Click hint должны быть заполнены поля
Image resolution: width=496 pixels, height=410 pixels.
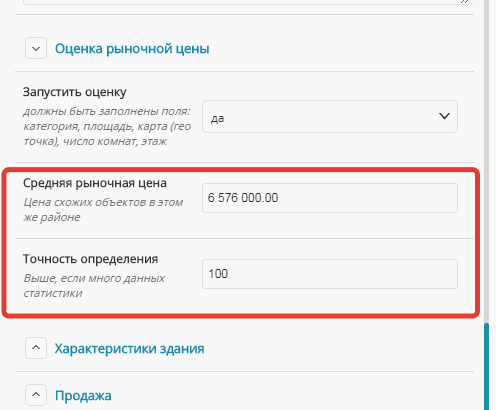click(107, 126)
